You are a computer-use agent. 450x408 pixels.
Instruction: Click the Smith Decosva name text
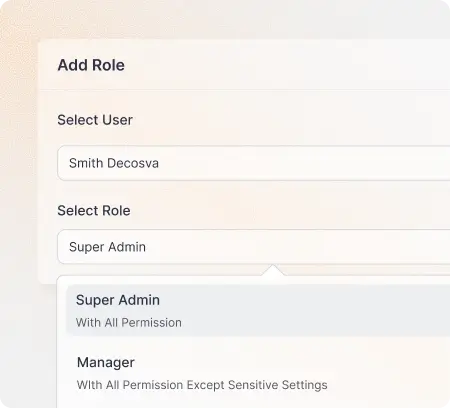pyautogui.click(x=114, y=163)
